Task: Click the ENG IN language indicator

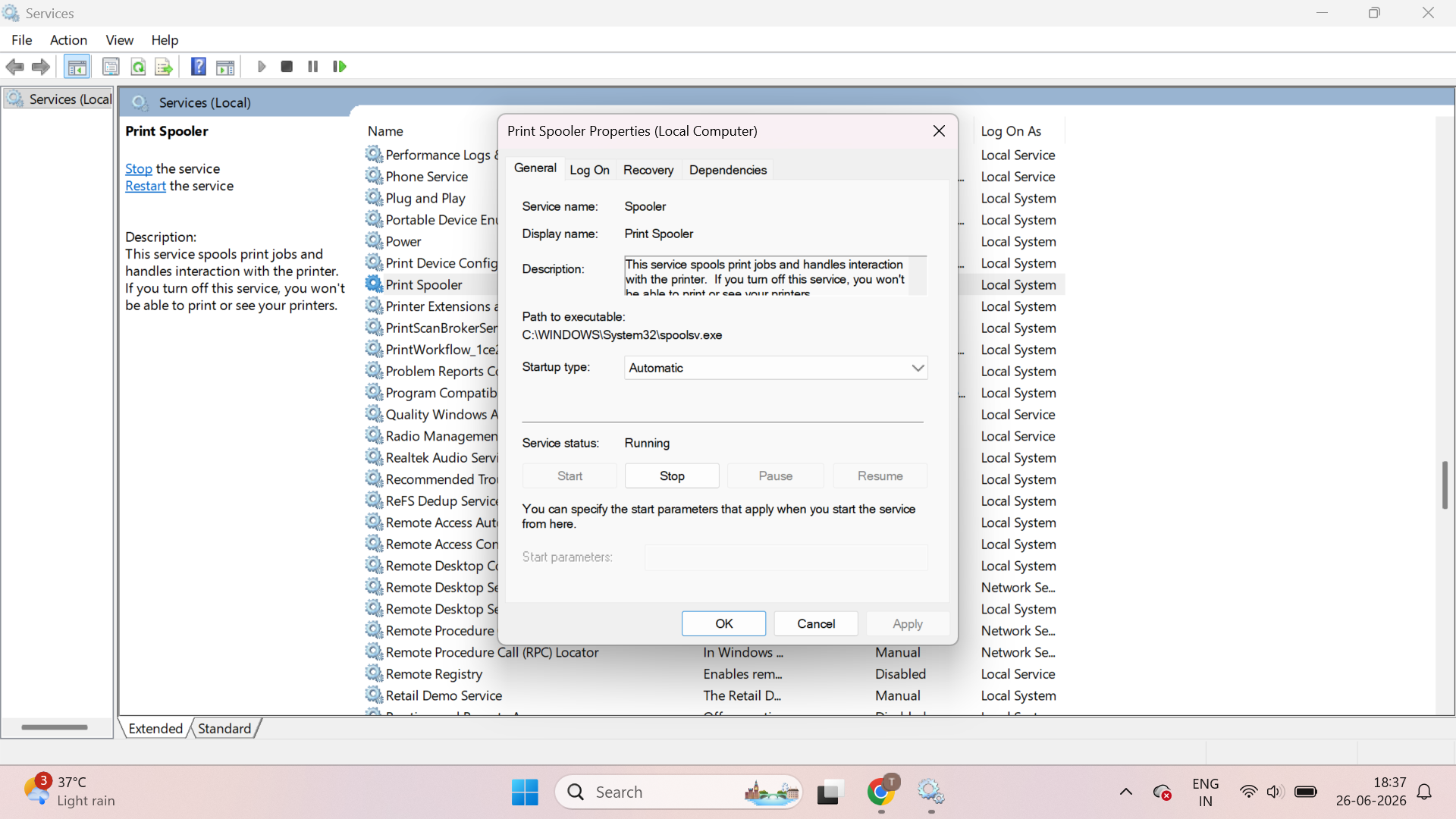Action: point(1205,792)
